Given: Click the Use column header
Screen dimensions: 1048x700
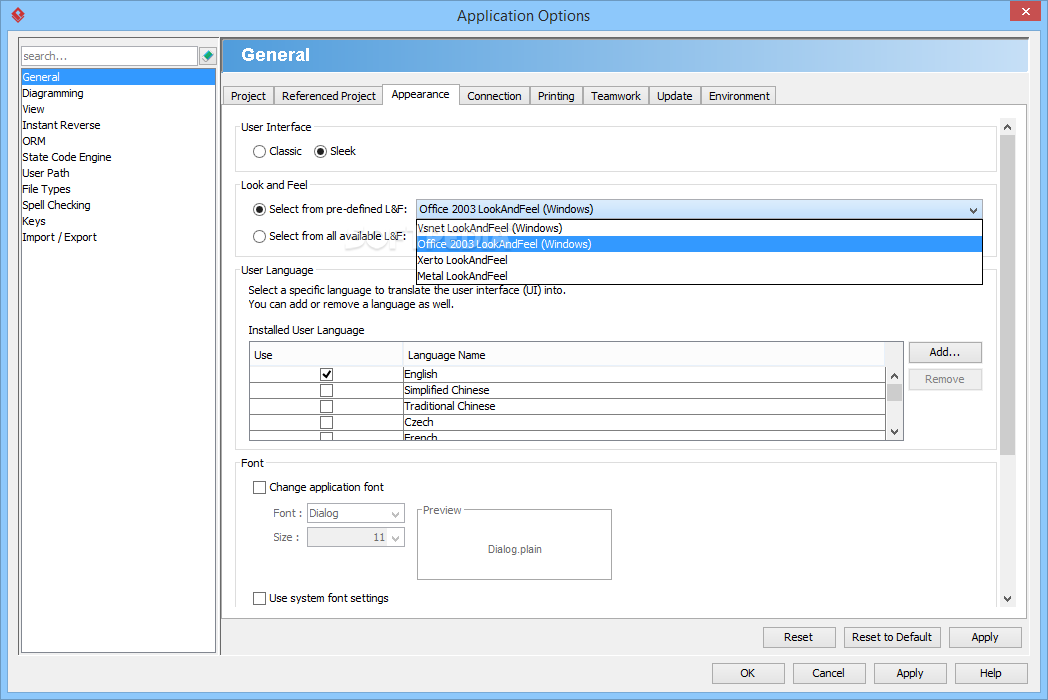Looking at the screenshot, I should pos(326,355).
